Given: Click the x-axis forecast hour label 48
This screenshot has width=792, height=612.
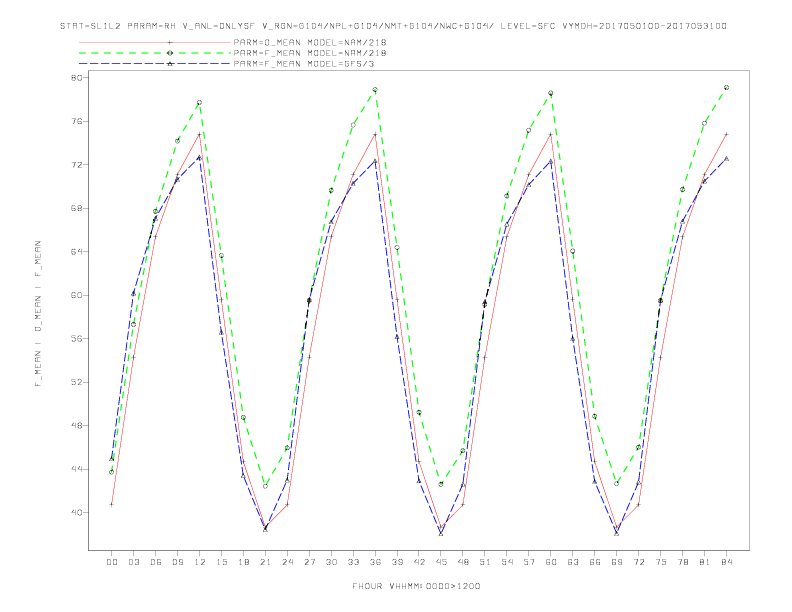Looking at the screenshot, I should [463, 562].
